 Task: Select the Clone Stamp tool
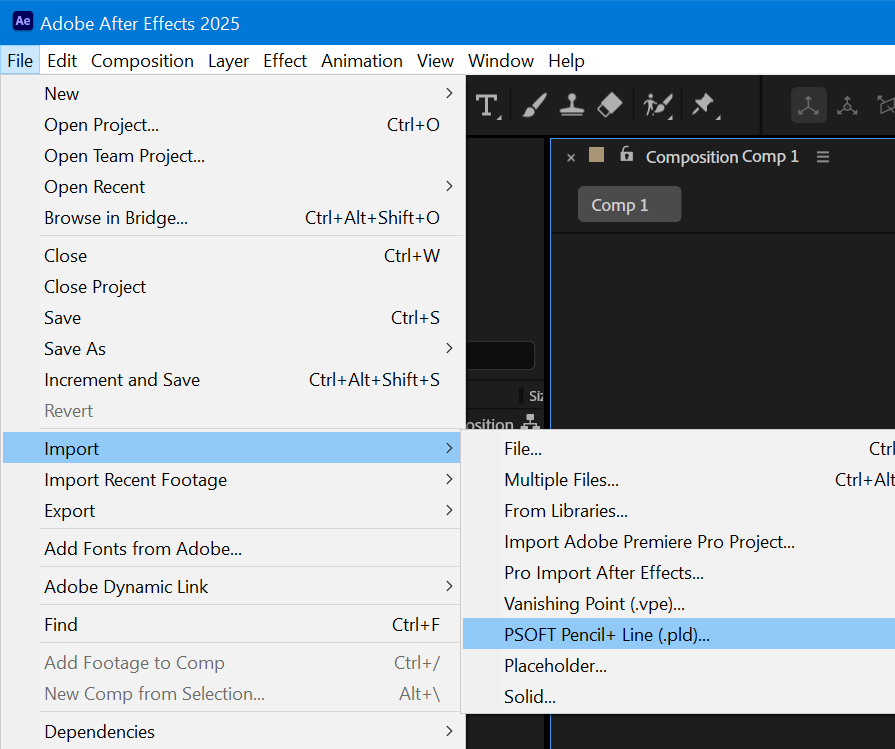(x=571, y=106)
